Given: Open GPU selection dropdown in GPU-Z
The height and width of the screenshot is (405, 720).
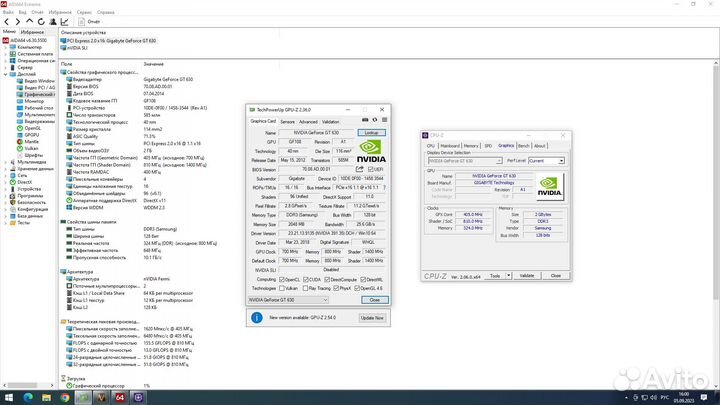Looking at the screenshot, I should pos(288,300).
